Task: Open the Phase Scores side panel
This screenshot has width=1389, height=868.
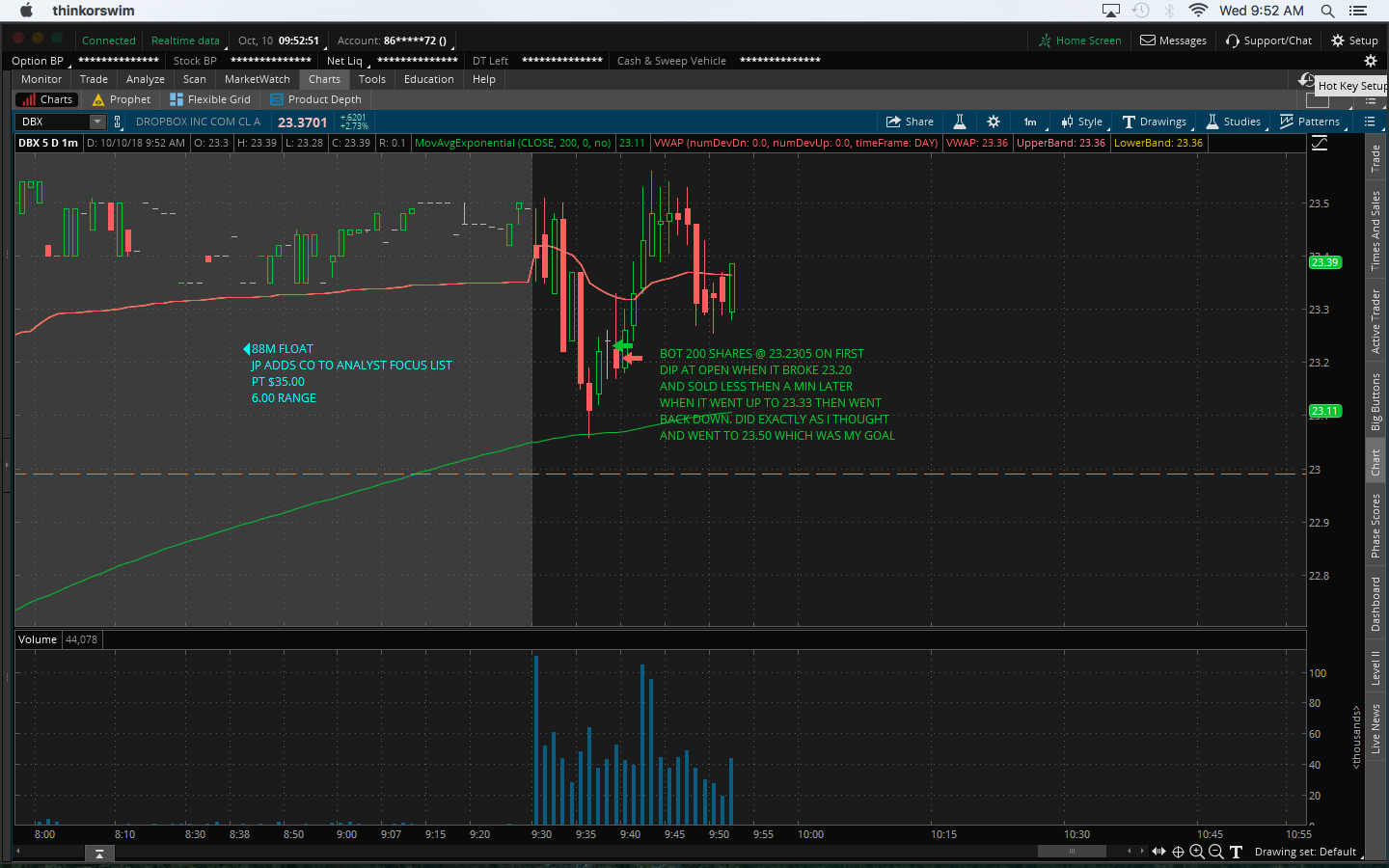Action: pyautogui.click(x=1376, y=526)
